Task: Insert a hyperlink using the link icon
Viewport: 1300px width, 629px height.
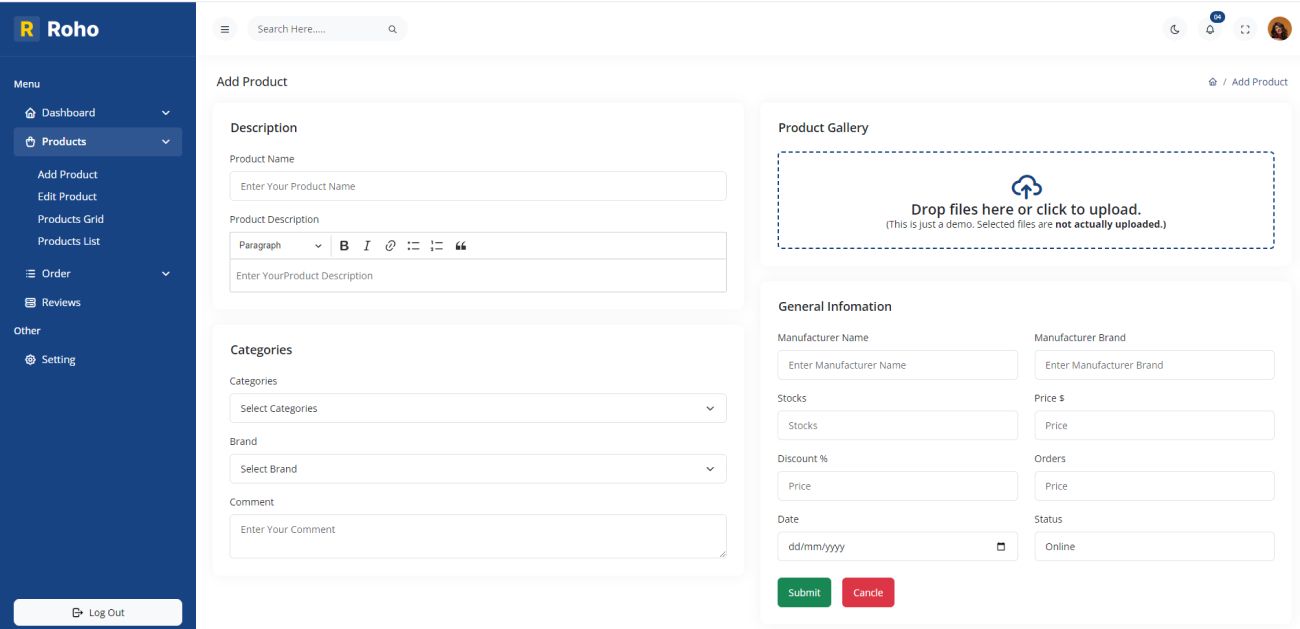Action: coord(392,244)
